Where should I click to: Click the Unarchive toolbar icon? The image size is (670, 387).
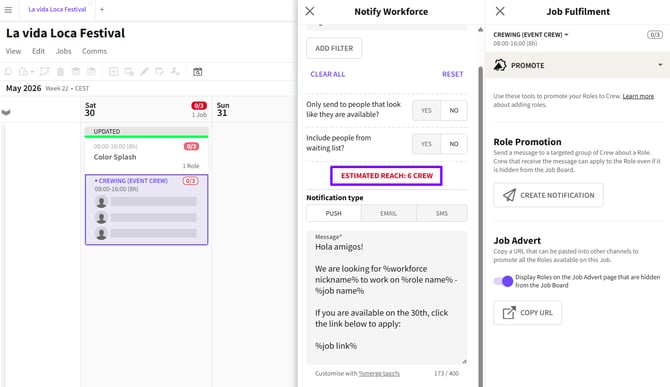tap(91, 72)
